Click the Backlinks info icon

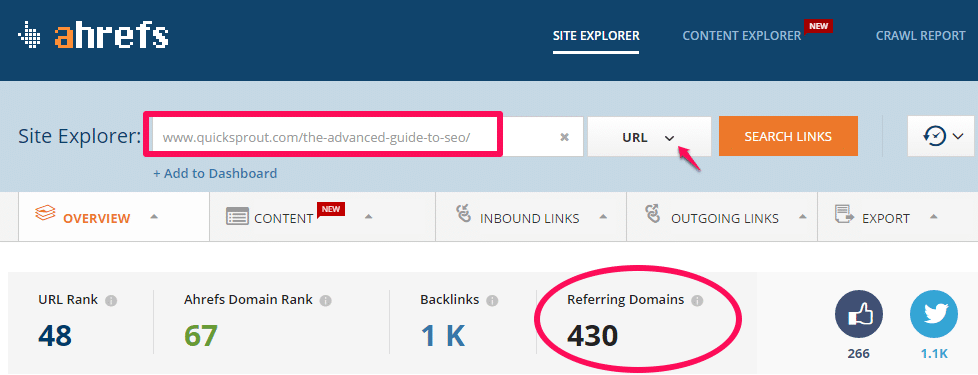492,301
